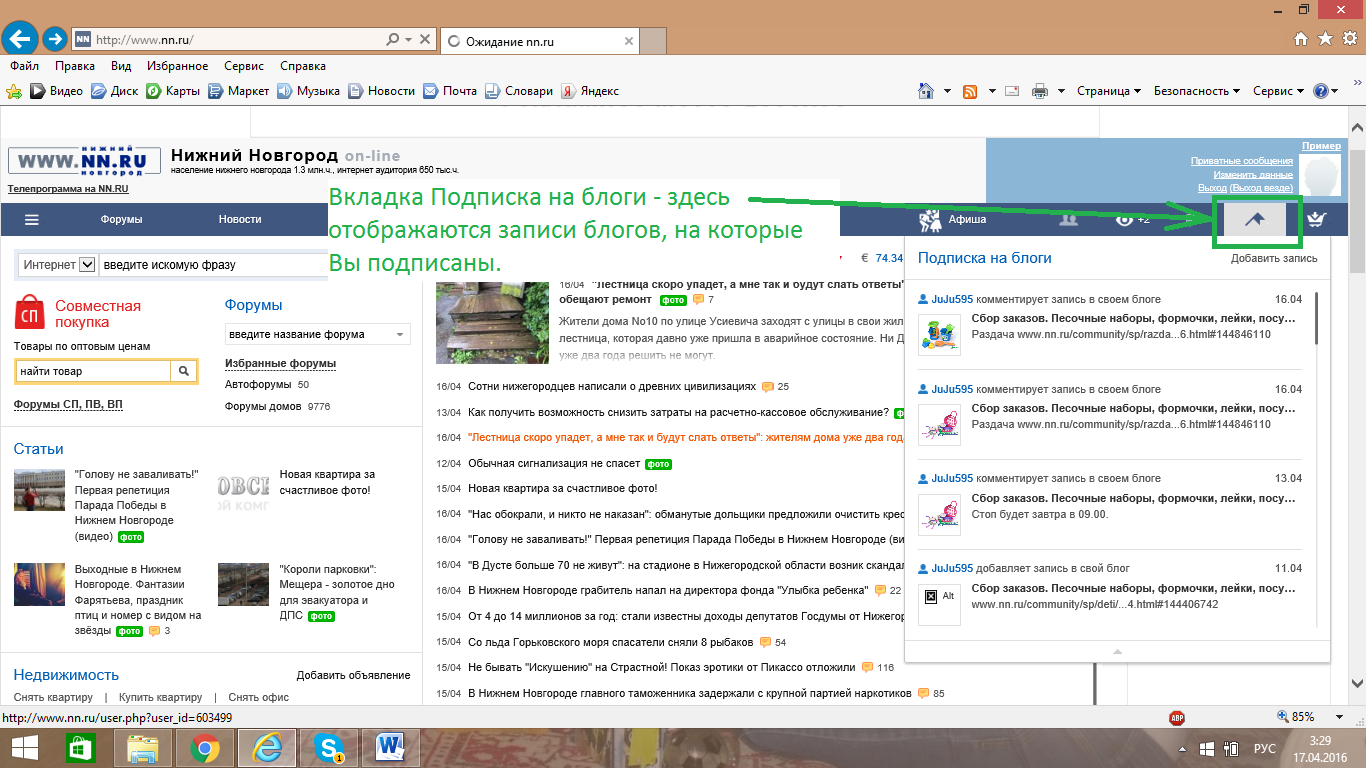Image resolution: width=1366 pixels, height=768 pixels.
Task: Open the address bar search dropdown arrow
Action: [408, 40]
